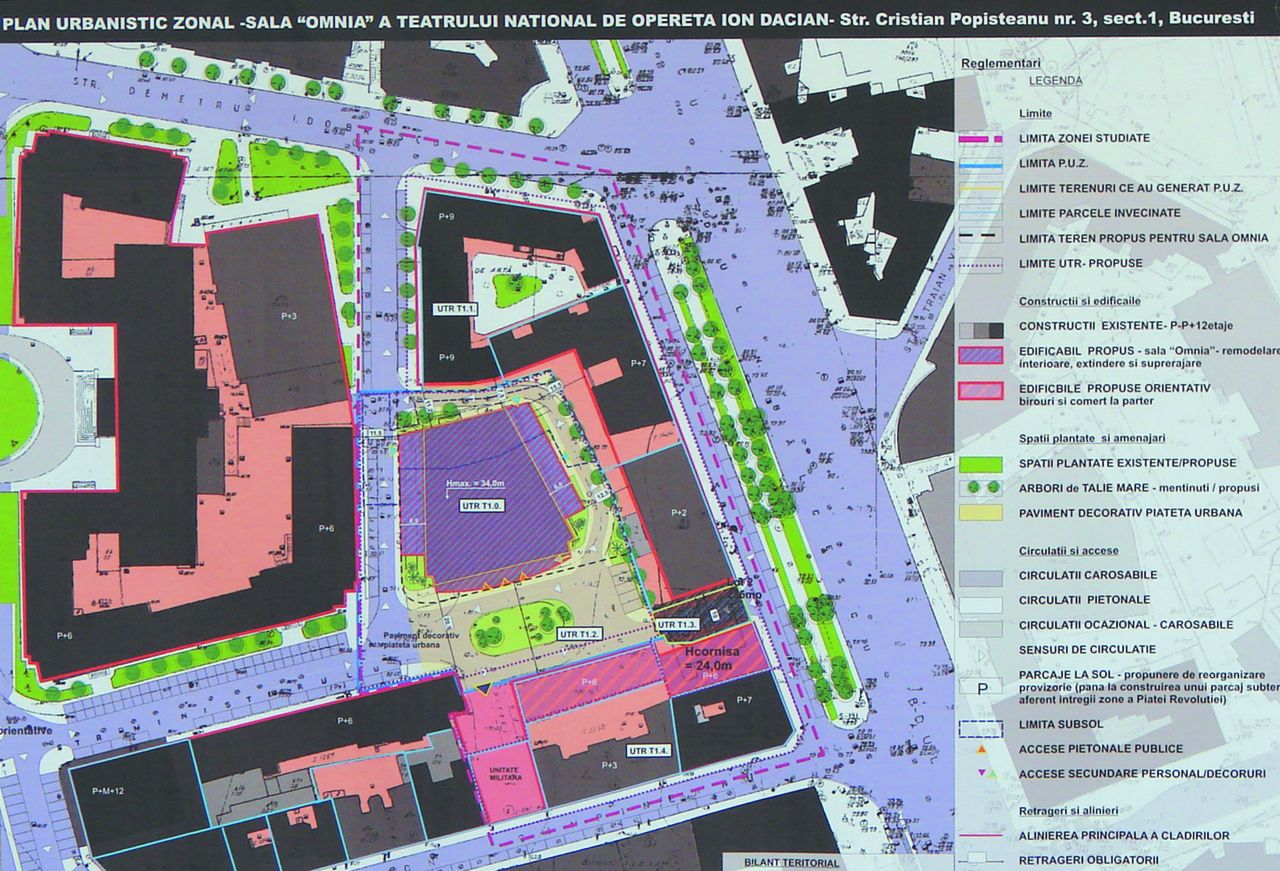Select the orange triangle public access symbol

coord(981,748)
